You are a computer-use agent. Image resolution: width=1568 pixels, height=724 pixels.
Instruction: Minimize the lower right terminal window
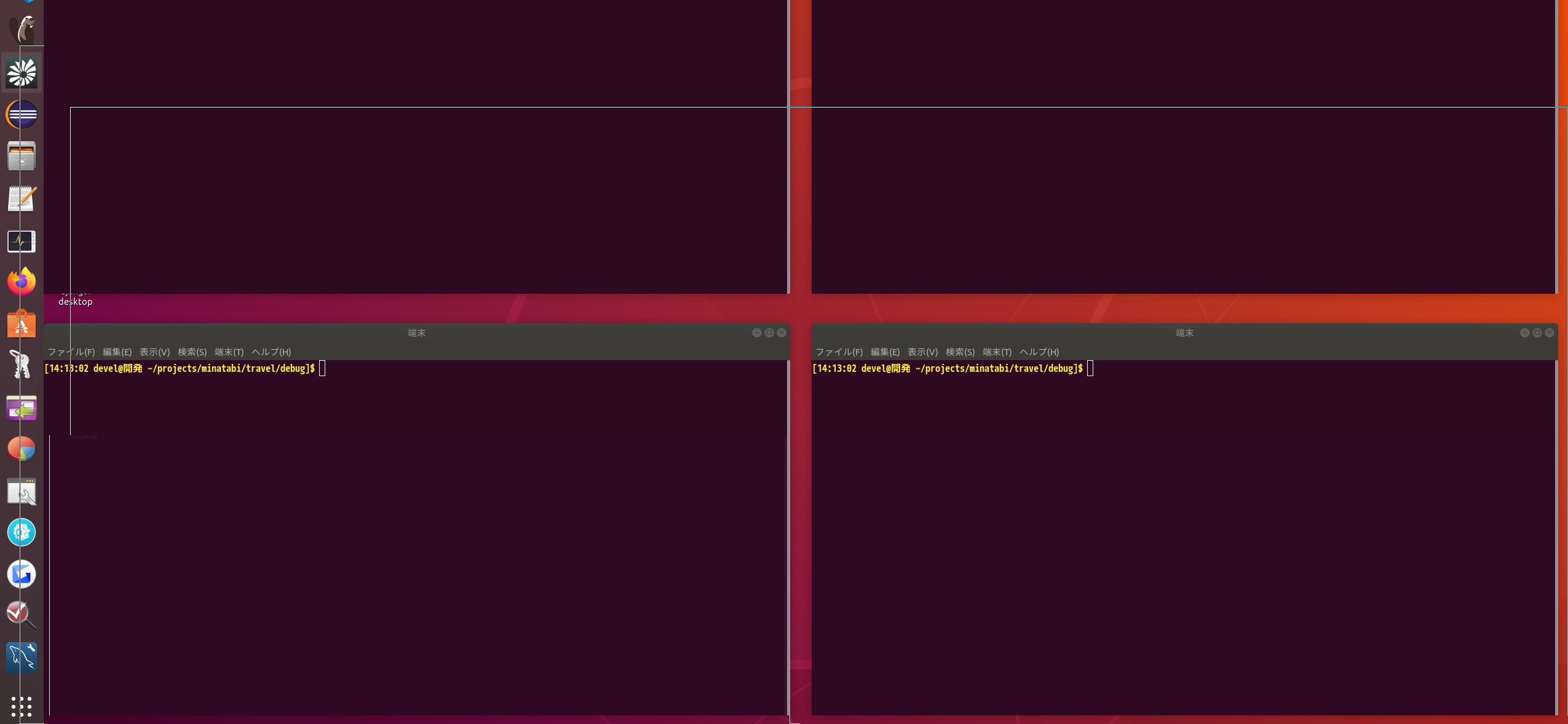pos(1524,332)
